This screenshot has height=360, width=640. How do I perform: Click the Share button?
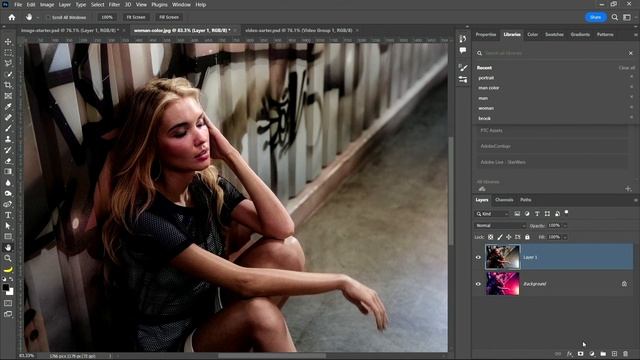[596, 17]
